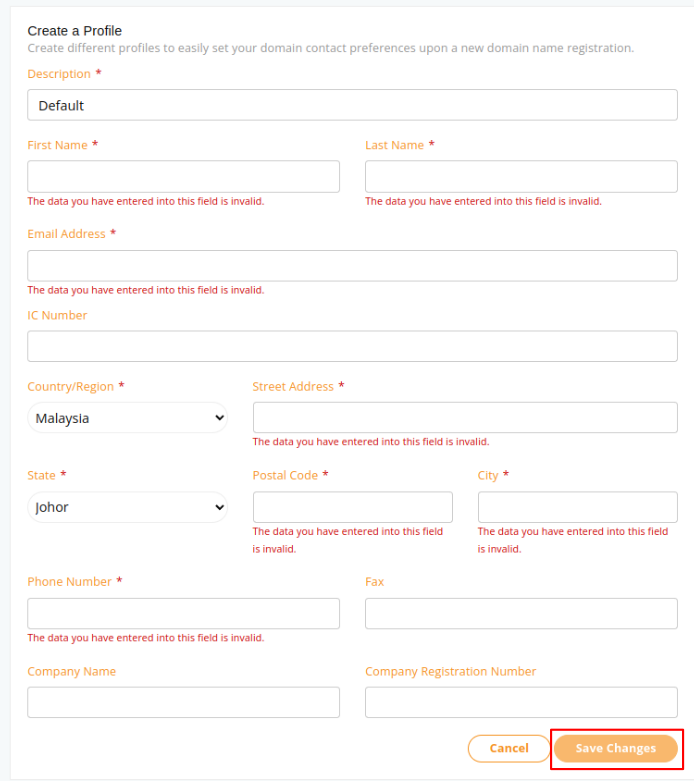
Task: Click the City input box
Action: pos(577,507)
